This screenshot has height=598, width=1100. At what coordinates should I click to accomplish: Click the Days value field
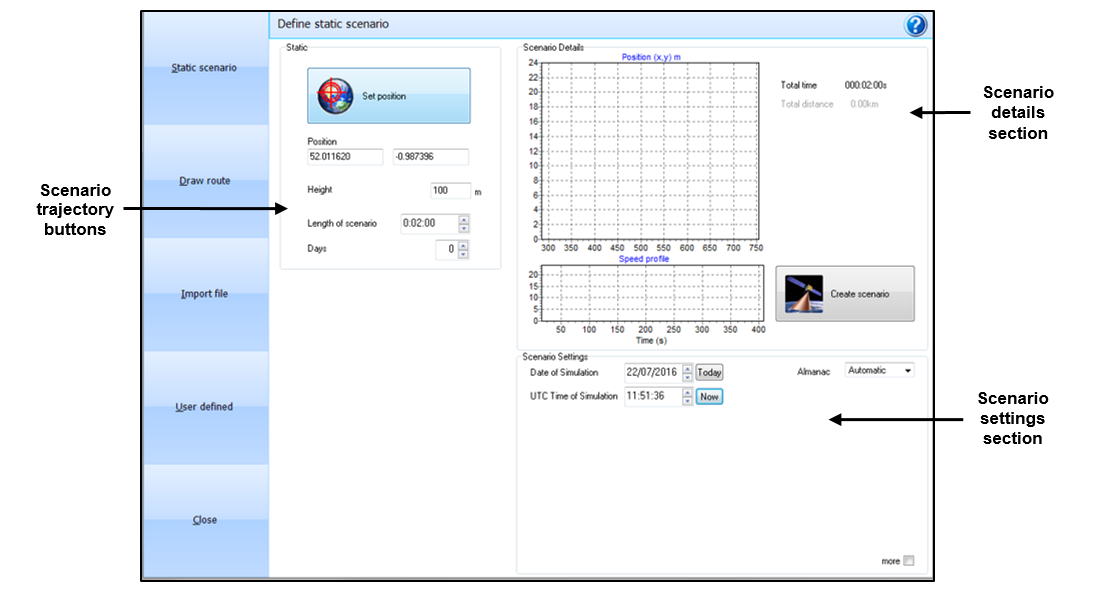click(447, 249)
